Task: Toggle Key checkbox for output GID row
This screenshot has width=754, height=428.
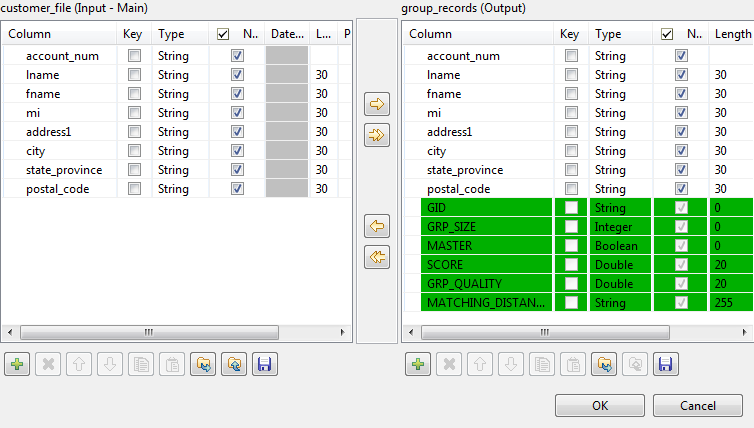Action: click(571, 208)
